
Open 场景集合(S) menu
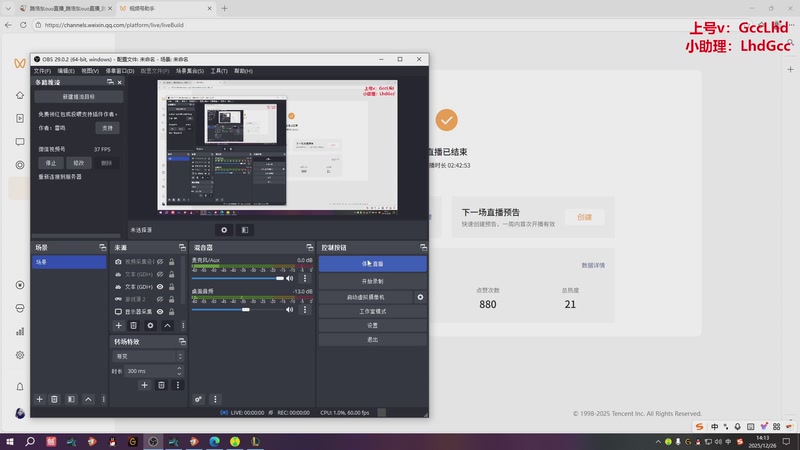[190, 71]
